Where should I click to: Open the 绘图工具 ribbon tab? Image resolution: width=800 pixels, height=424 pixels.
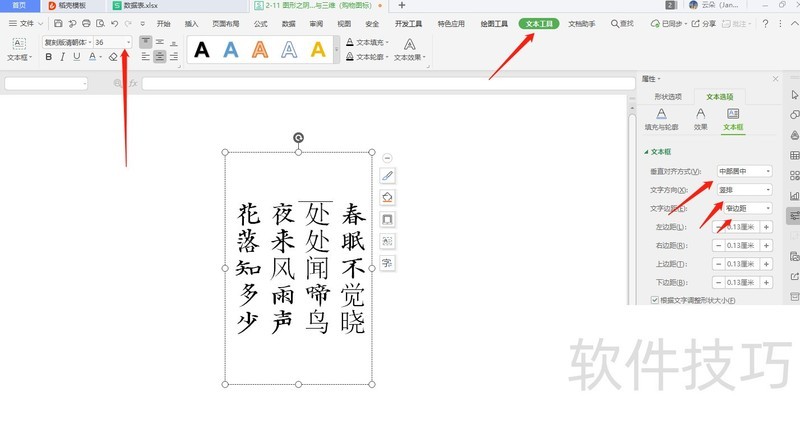point(494,23)
